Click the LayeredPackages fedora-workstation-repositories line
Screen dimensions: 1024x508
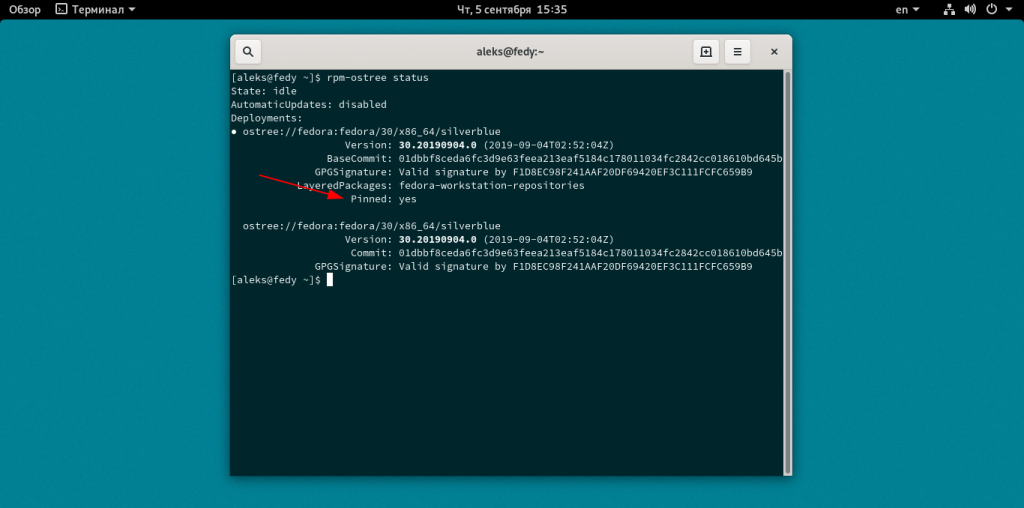tap(440, 185)
